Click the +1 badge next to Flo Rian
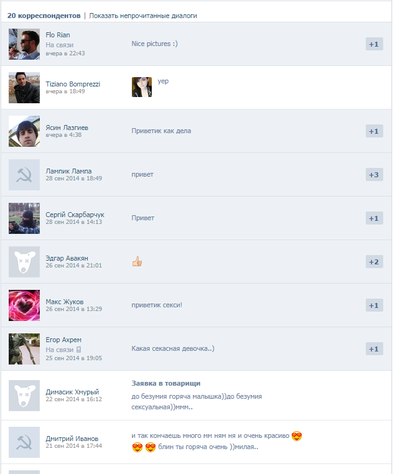This screenshot has height=474, width=400. [374, 44]
